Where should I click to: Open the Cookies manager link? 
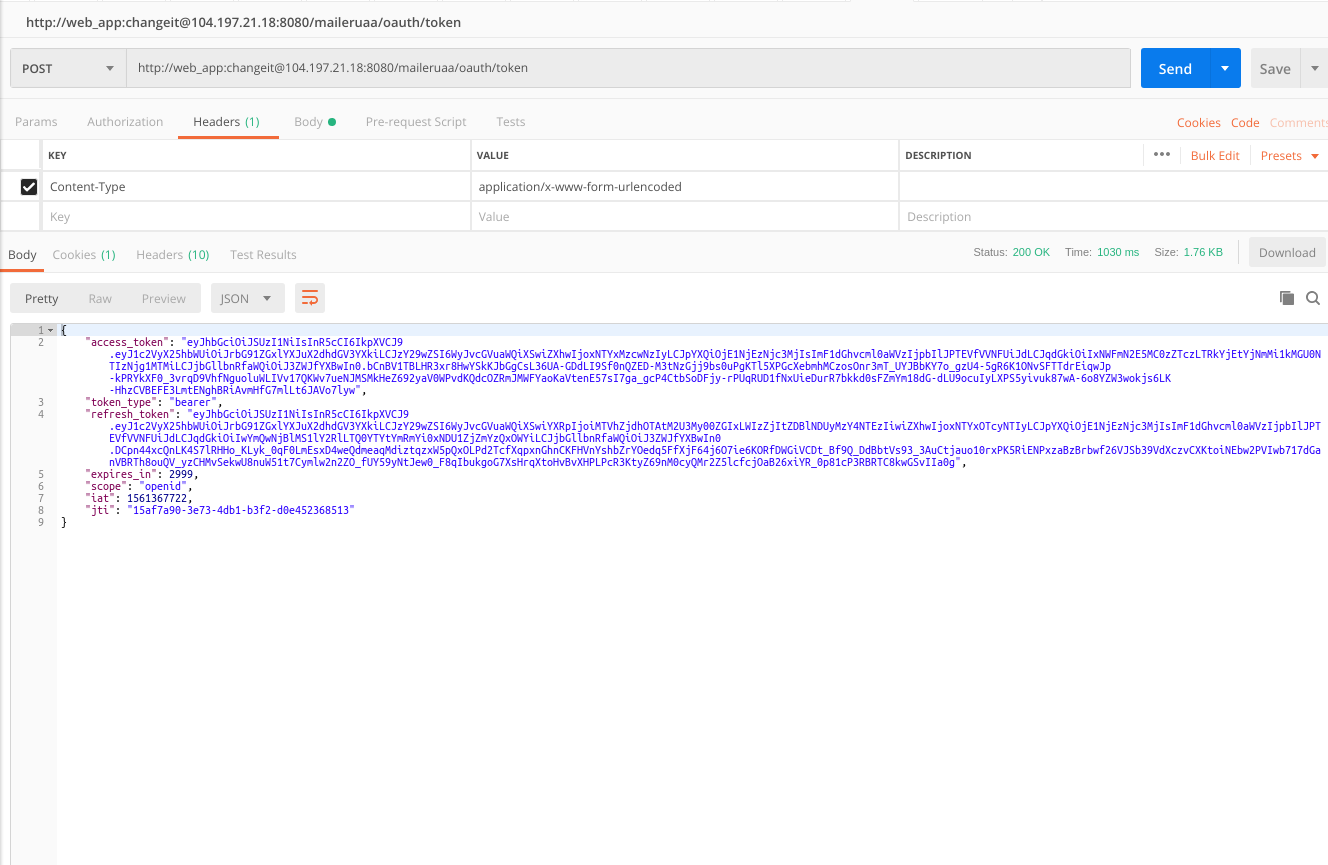[1198, 122]
